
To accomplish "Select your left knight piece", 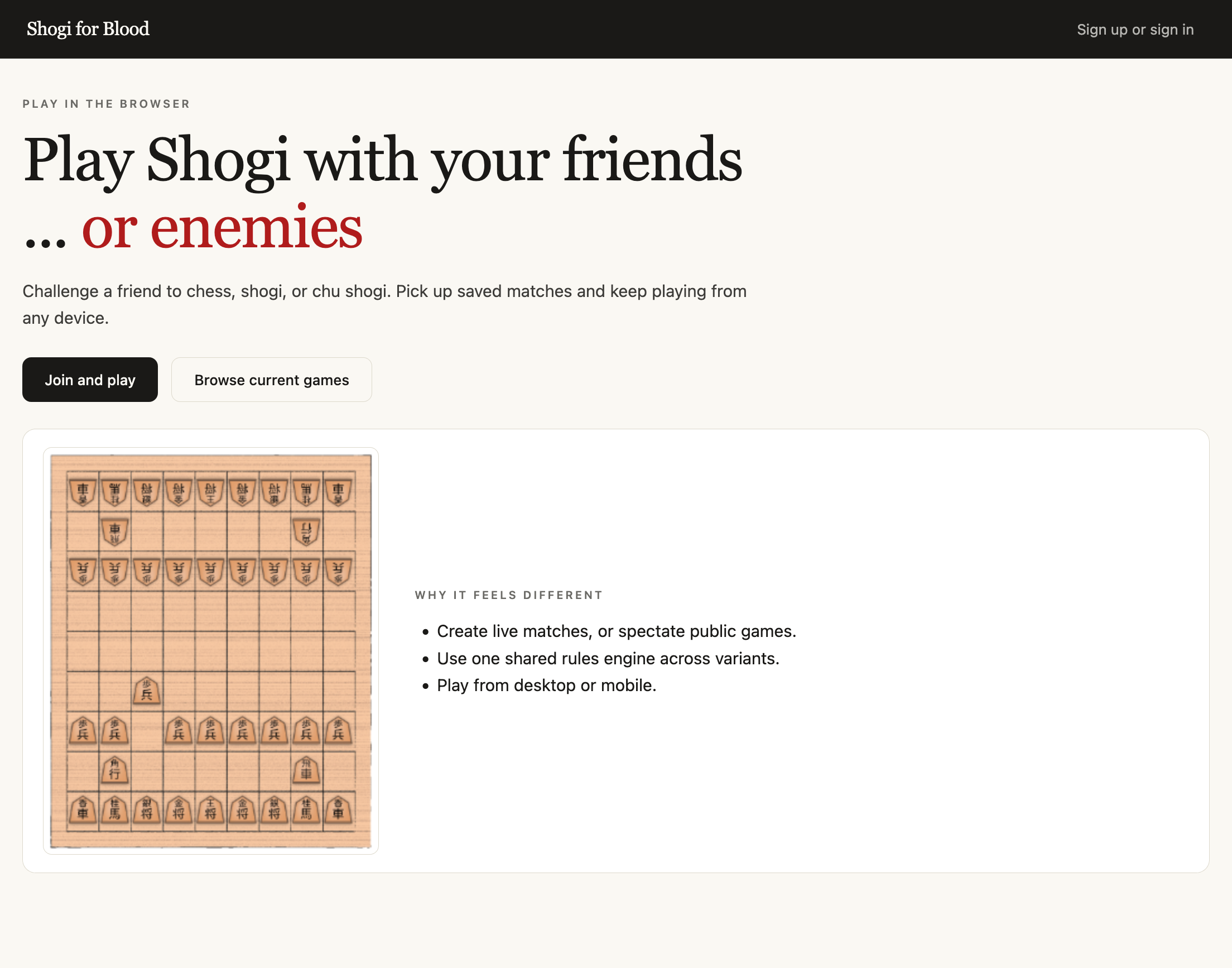I will 114,811.
